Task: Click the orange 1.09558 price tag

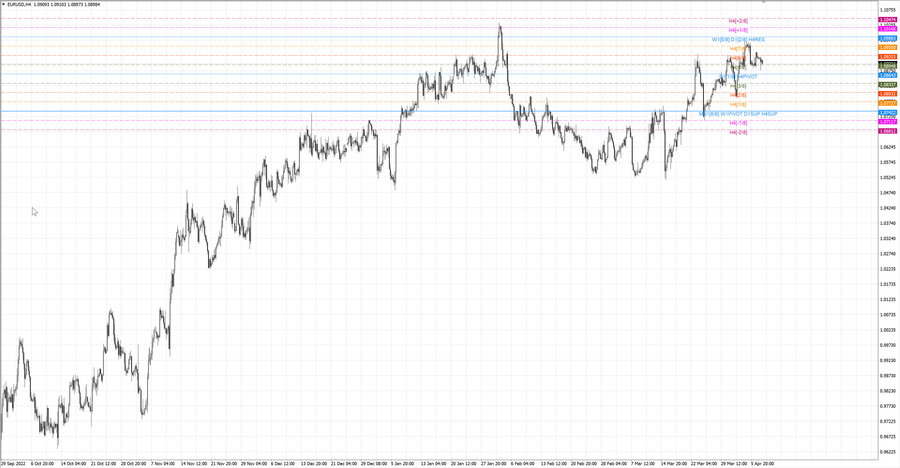Action: [888, 48]
